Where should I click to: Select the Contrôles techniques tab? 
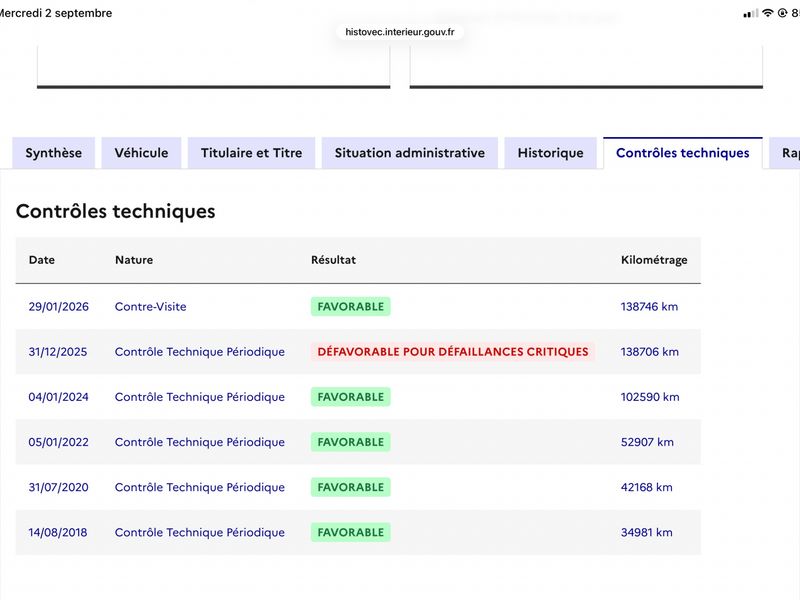click(683, 153)
